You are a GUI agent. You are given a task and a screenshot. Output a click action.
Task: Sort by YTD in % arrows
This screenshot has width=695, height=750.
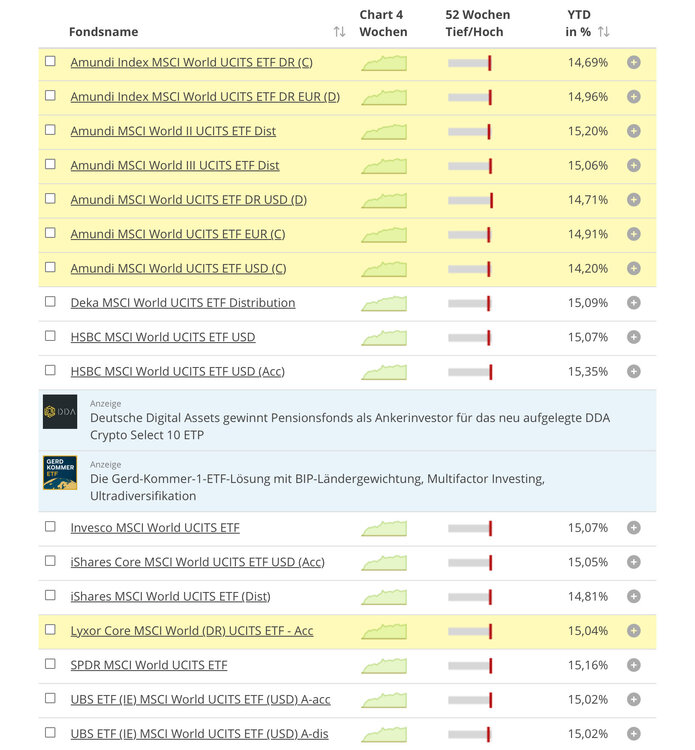click(604, 32)
